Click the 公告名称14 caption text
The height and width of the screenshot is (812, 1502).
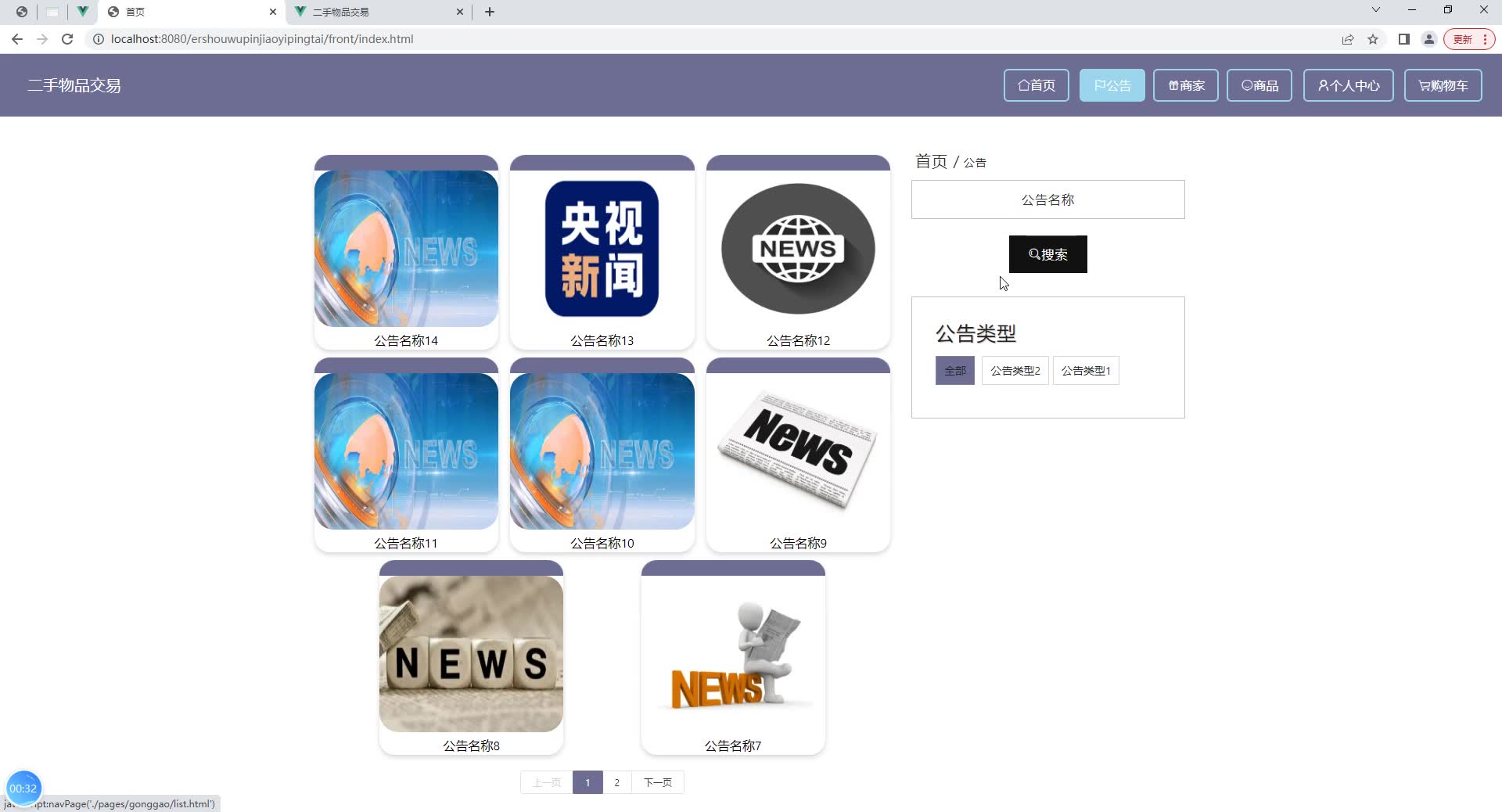point(406,341)
